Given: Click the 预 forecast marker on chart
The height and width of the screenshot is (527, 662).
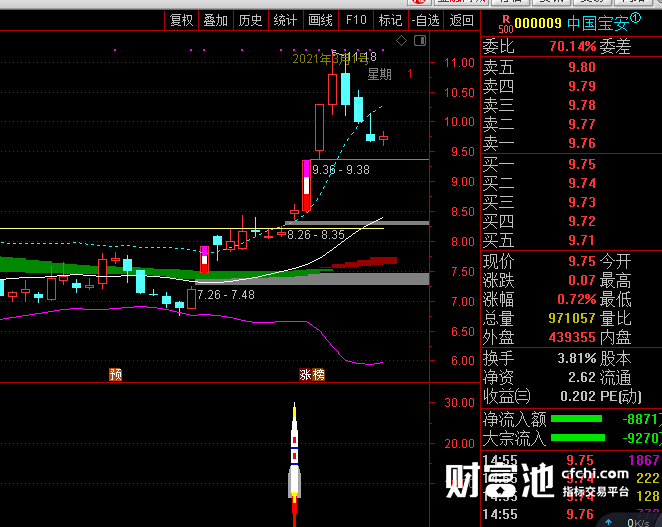Looking at the screenshot, I should coord(116,374).
